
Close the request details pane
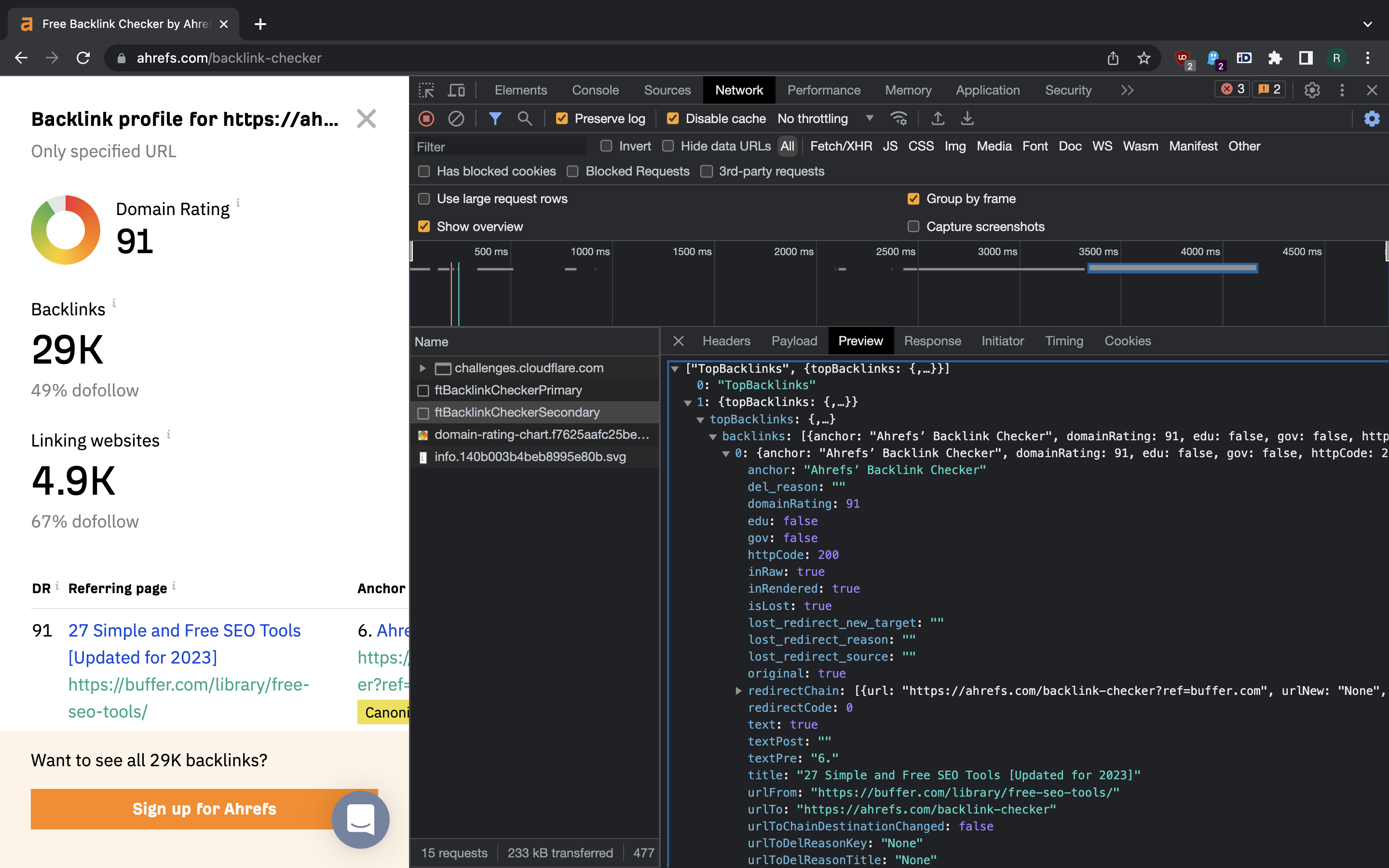click(x=679, y=341)
